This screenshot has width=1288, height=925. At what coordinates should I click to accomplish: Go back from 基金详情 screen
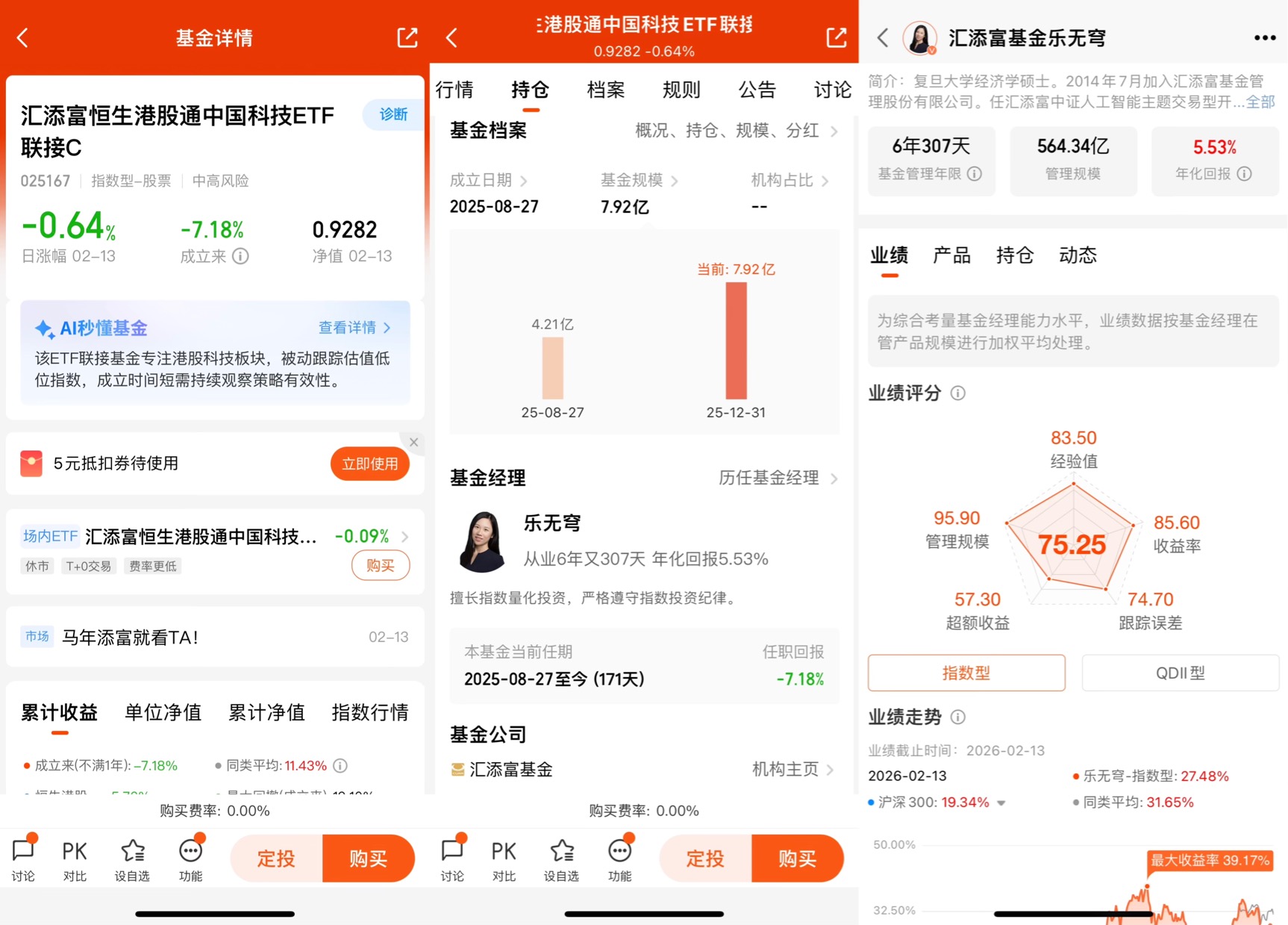tap(22, 38)
